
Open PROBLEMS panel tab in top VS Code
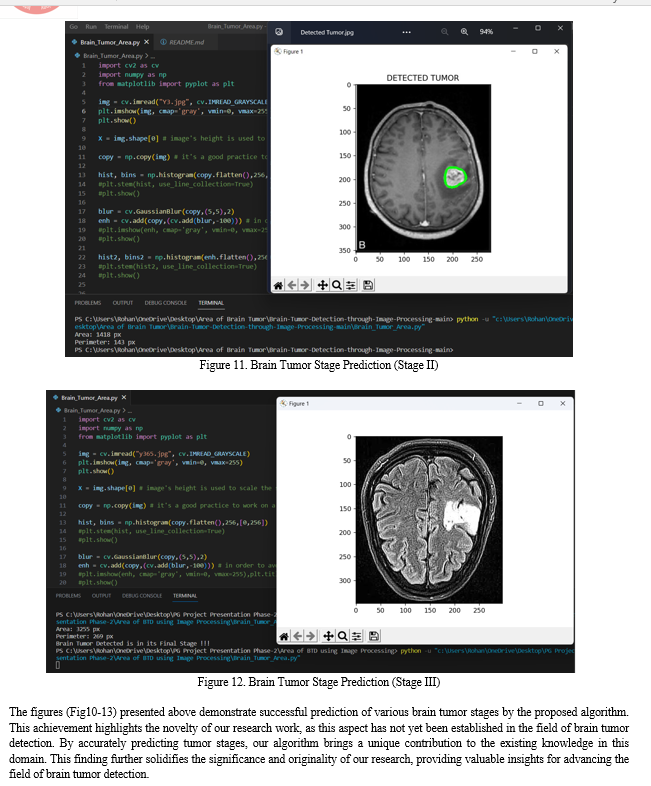[88, 303]
